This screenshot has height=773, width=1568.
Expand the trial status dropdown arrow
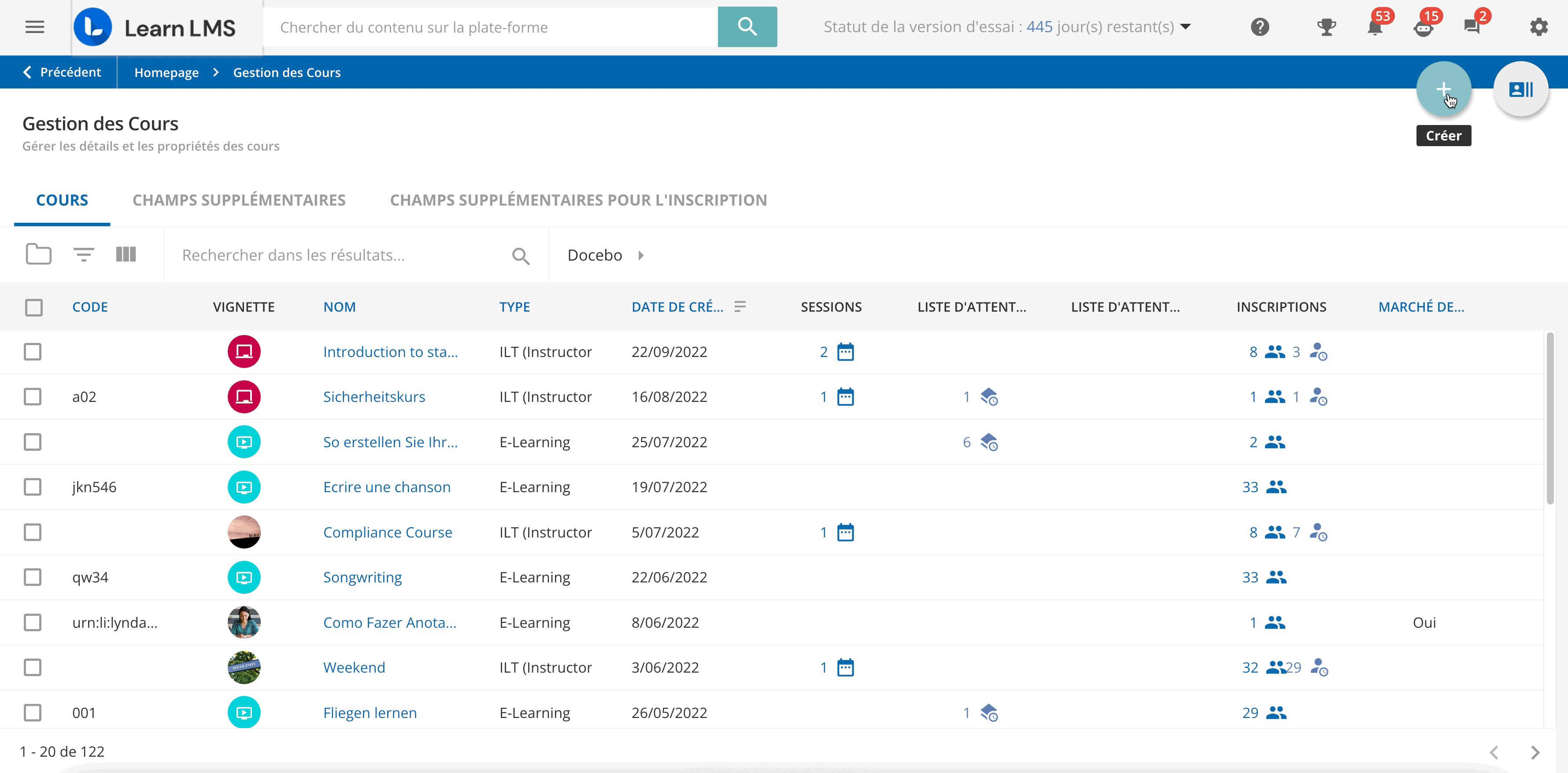pos(1185,27)
